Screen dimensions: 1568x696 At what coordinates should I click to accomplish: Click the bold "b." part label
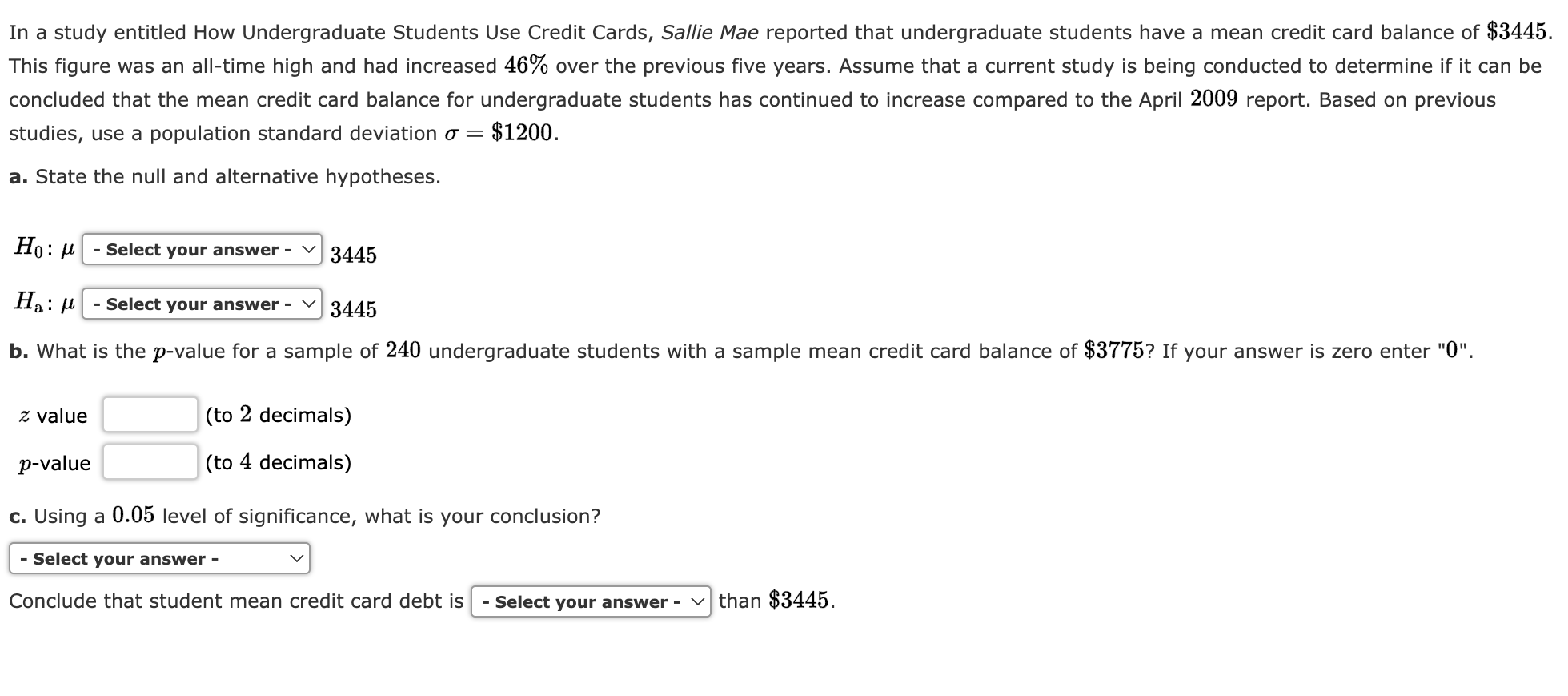coord(19,352)
